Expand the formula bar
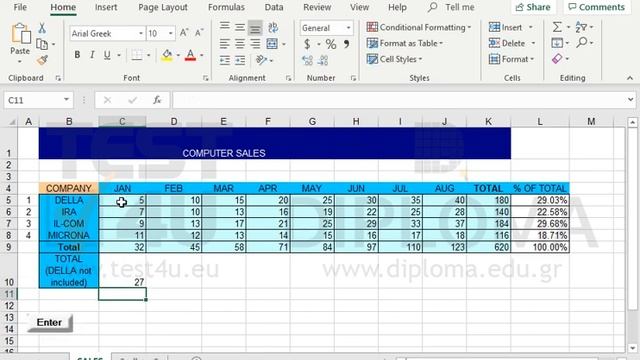 (x=630, y=100)
